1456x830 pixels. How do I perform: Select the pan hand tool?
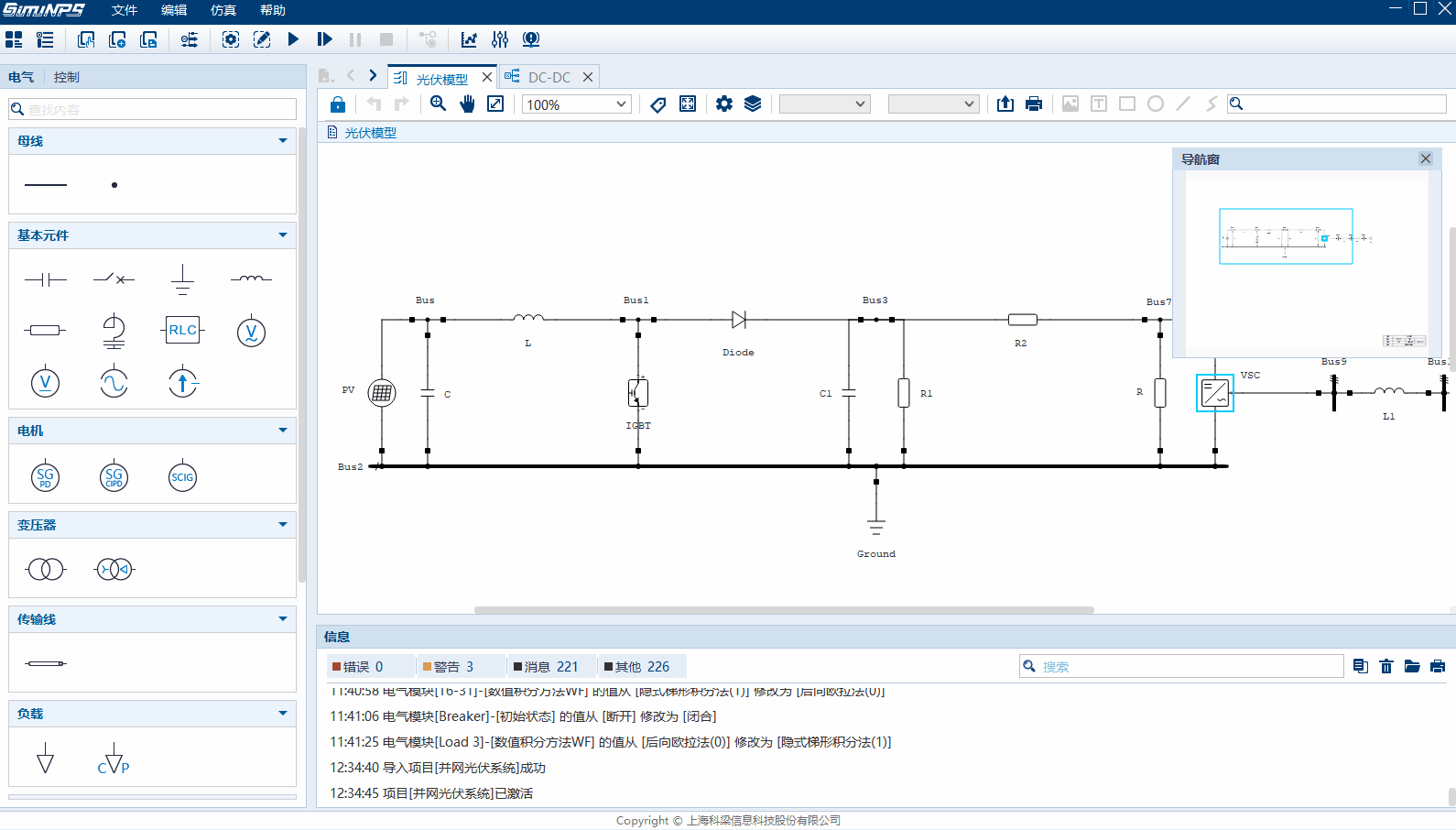[468, 104]
